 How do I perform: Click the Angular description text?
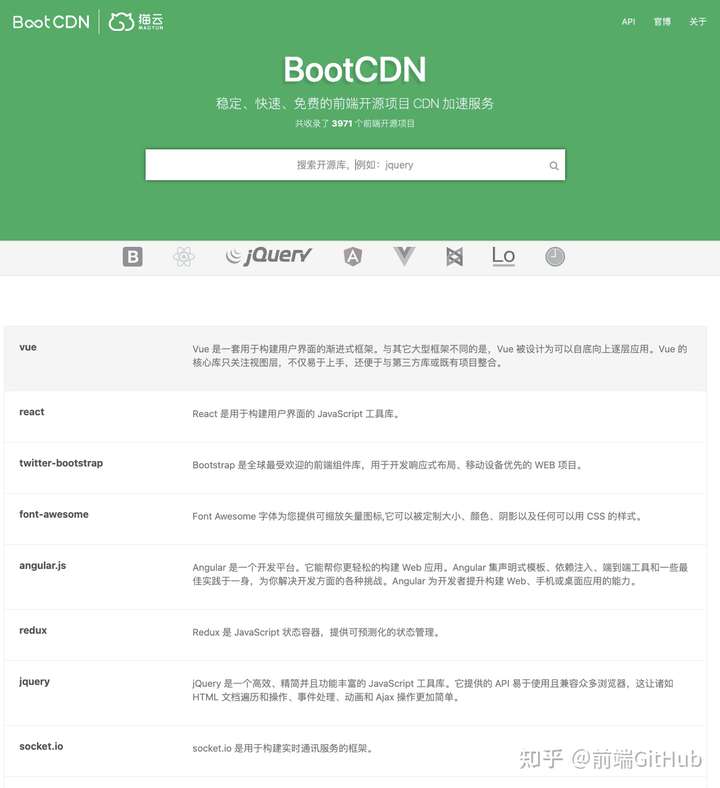[x=440, y=574]
